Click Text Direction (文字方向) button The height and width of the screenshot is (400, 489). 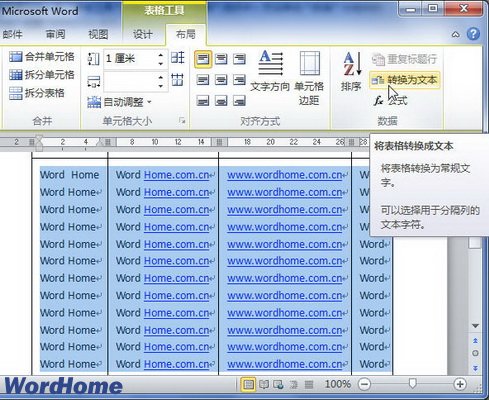point(270,71)
